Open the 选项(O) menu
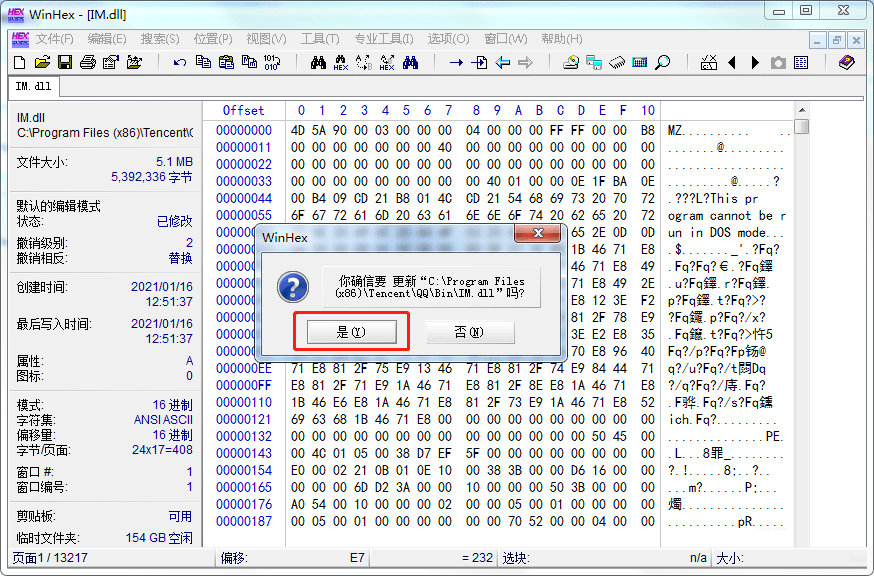Viewport: 874px width, 576px height. pyautogui.click(x=448, y=39)
